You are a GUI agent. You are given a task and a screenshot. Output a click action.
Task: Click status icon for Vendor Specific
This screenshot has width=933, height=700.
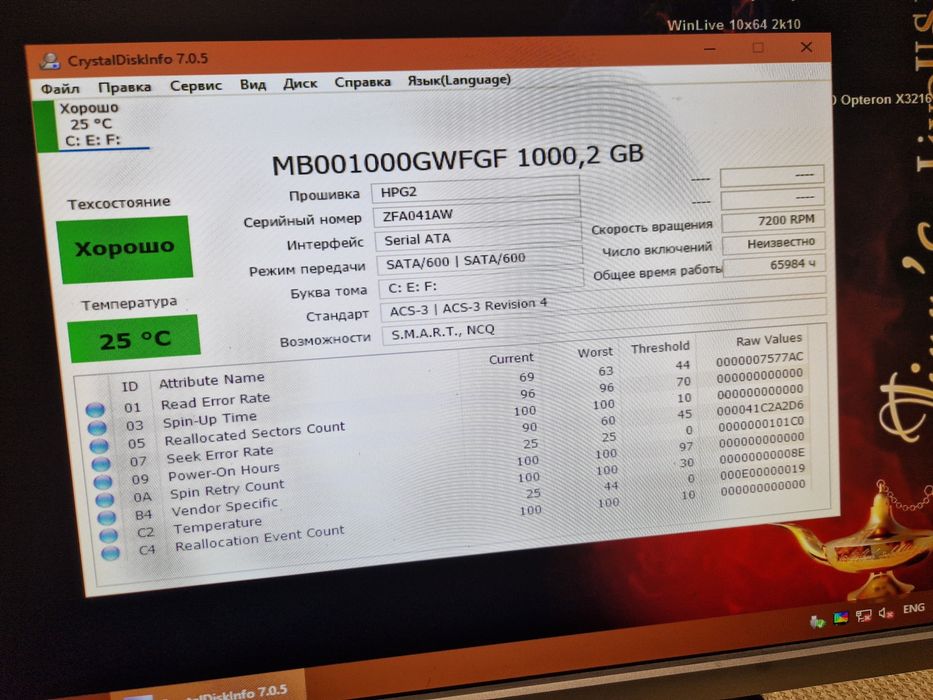point(106,517)
